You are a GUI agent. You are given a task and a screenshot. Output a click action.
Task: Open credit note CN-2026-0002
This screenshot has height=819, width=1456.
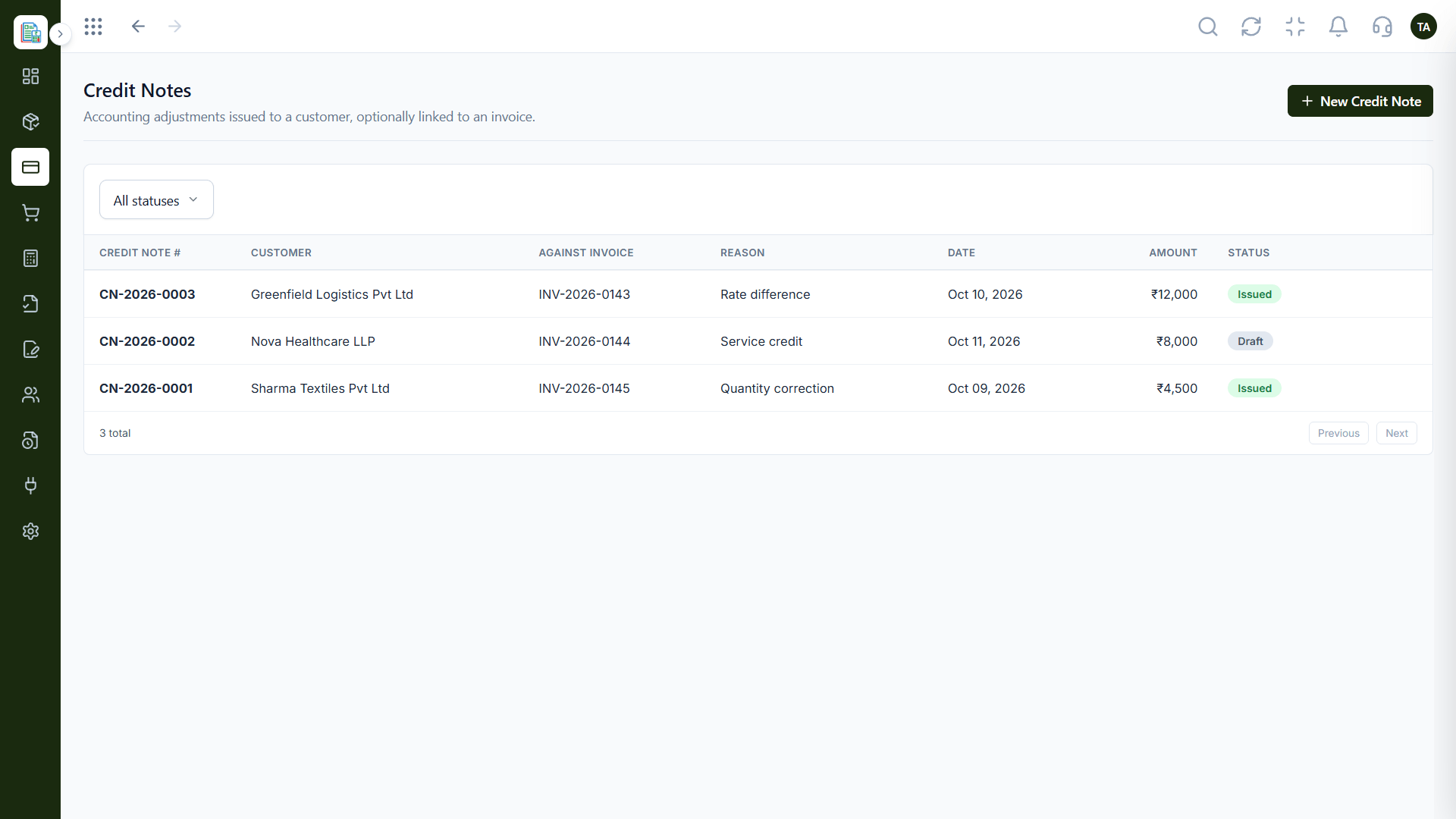point(147,341)
